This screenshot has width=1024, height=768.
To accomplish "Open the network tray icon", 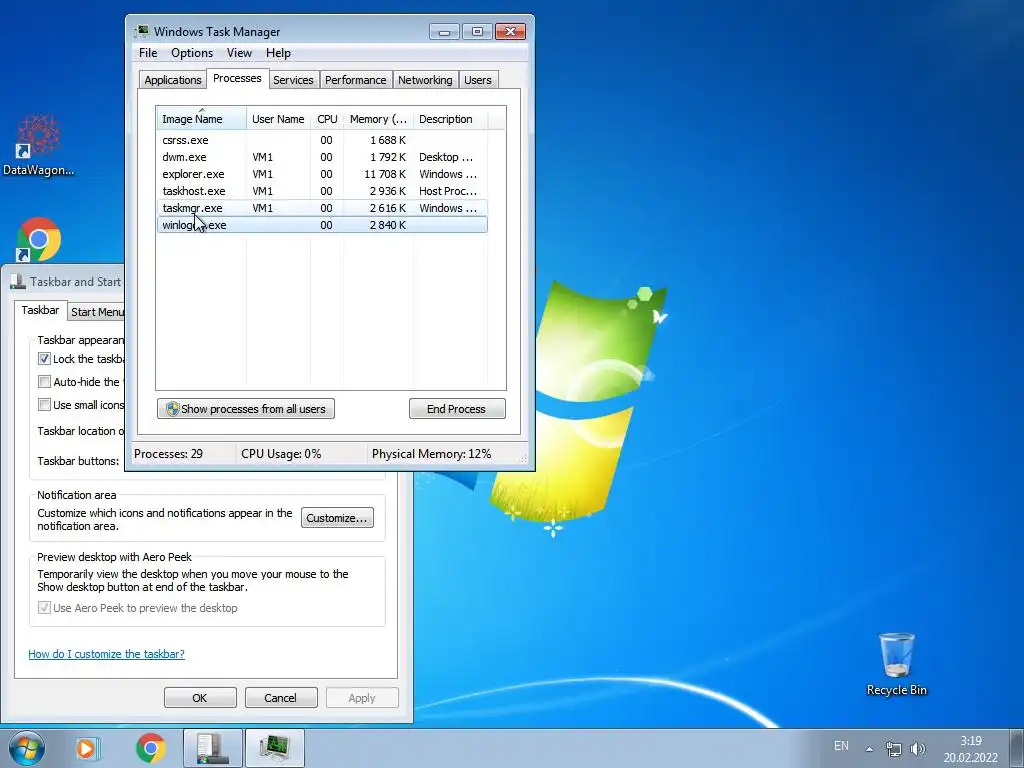I will pos(893,749).
